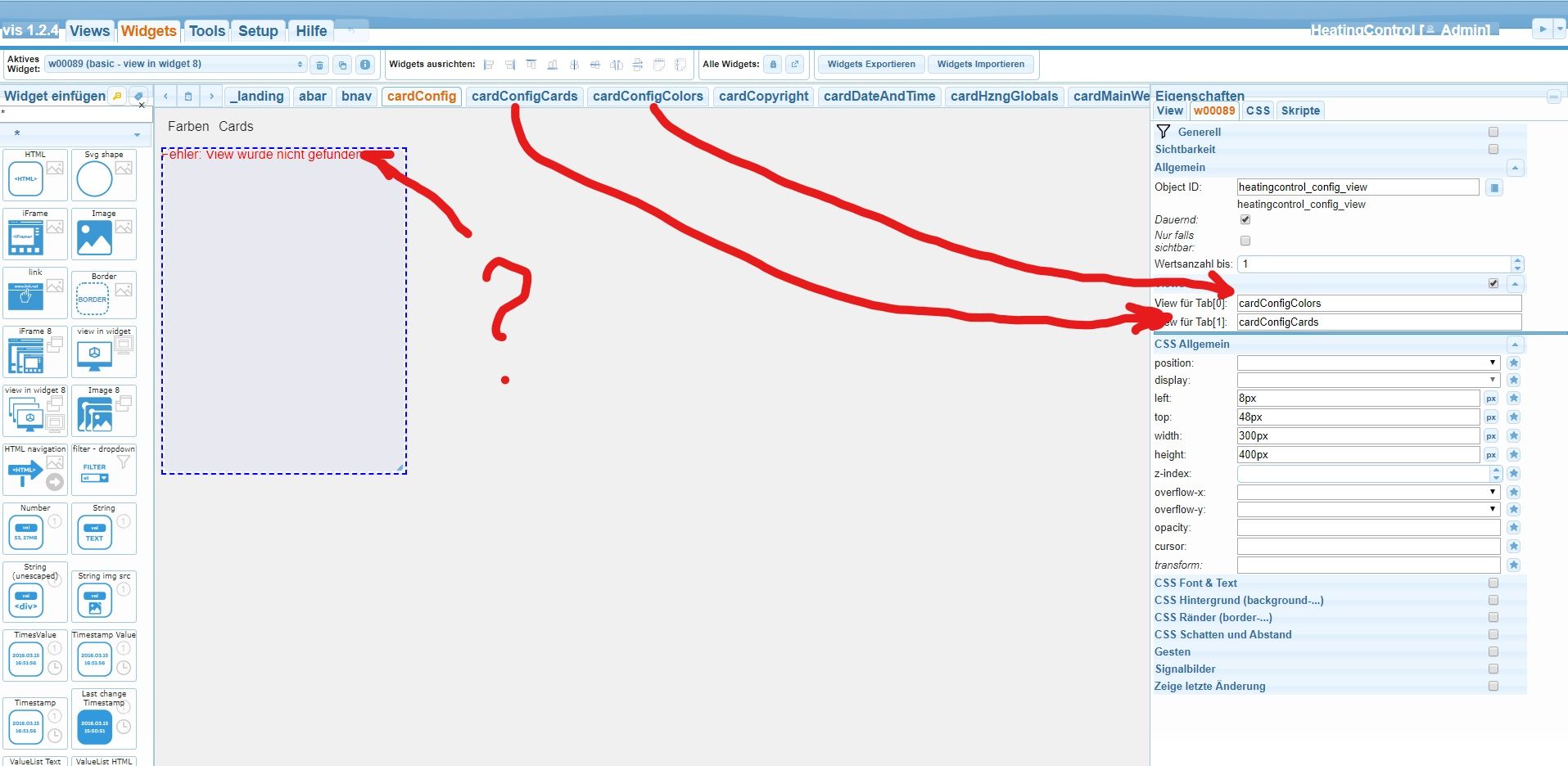Click the star icon beside position field

[1514, 363]
